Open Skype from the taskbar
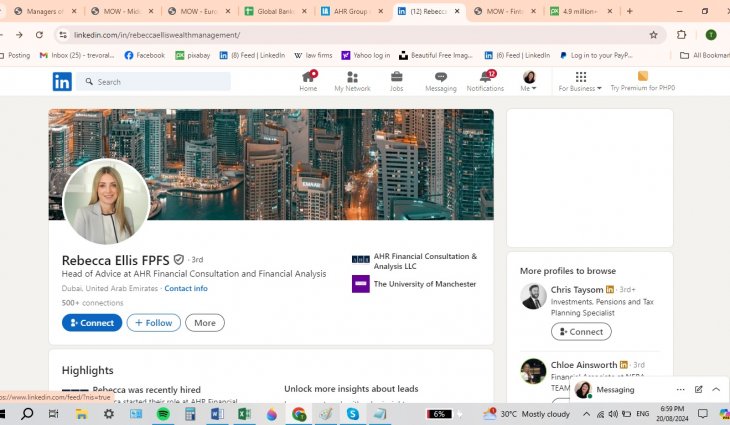The height and width of the screenshot is (425, 730). tap(352, 414)
